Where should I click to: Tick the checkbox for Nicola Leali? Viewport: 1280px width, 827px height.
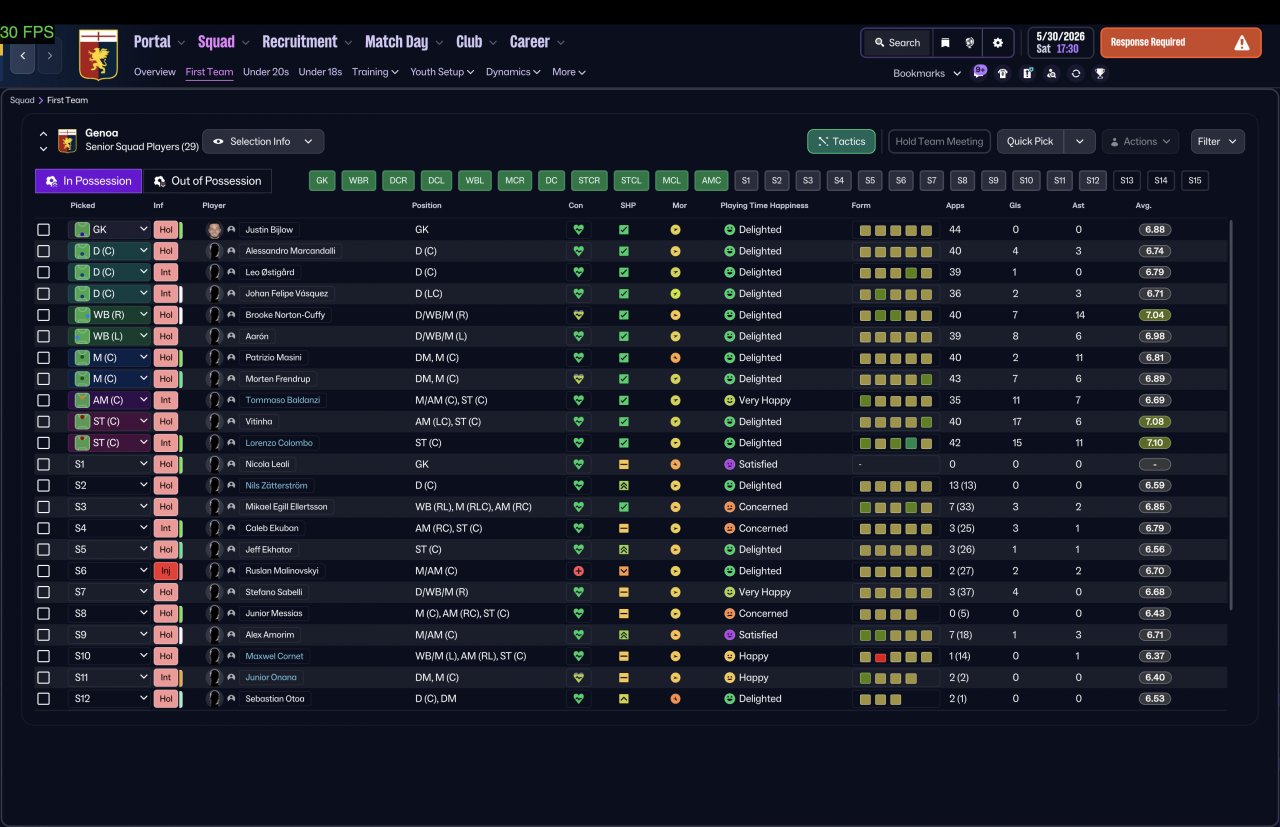(43, 464)
